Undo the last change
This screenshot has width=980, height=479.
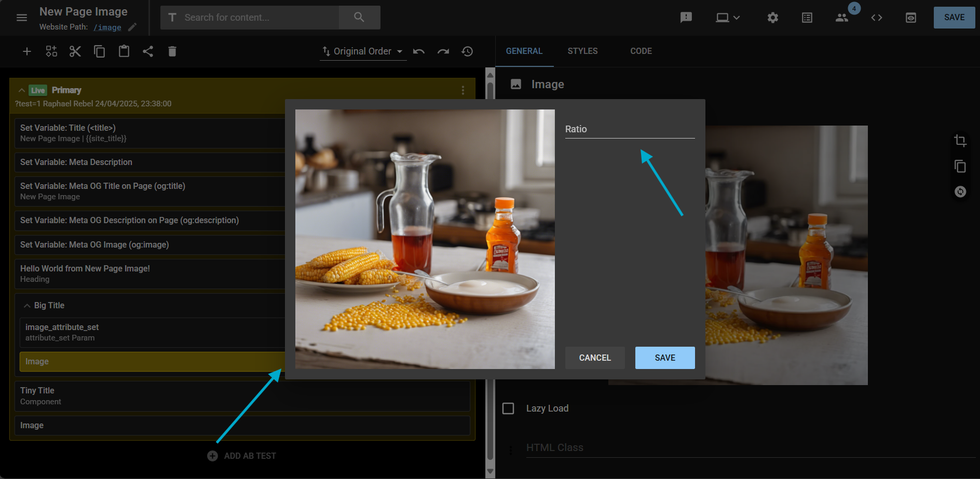[419, 51]
